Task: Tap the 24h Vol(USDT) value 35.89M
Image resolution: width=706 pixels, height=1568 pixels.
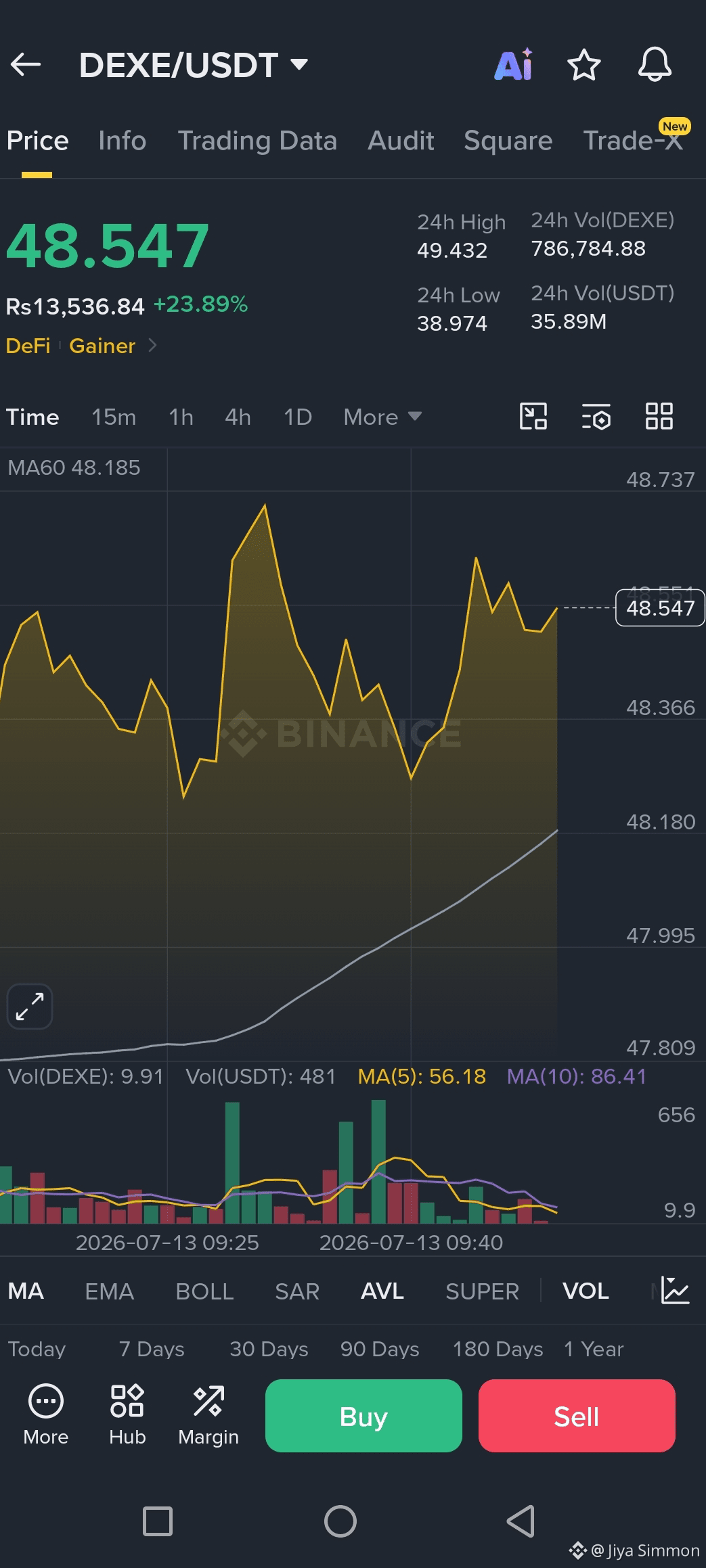Action: tap(569, 321)
